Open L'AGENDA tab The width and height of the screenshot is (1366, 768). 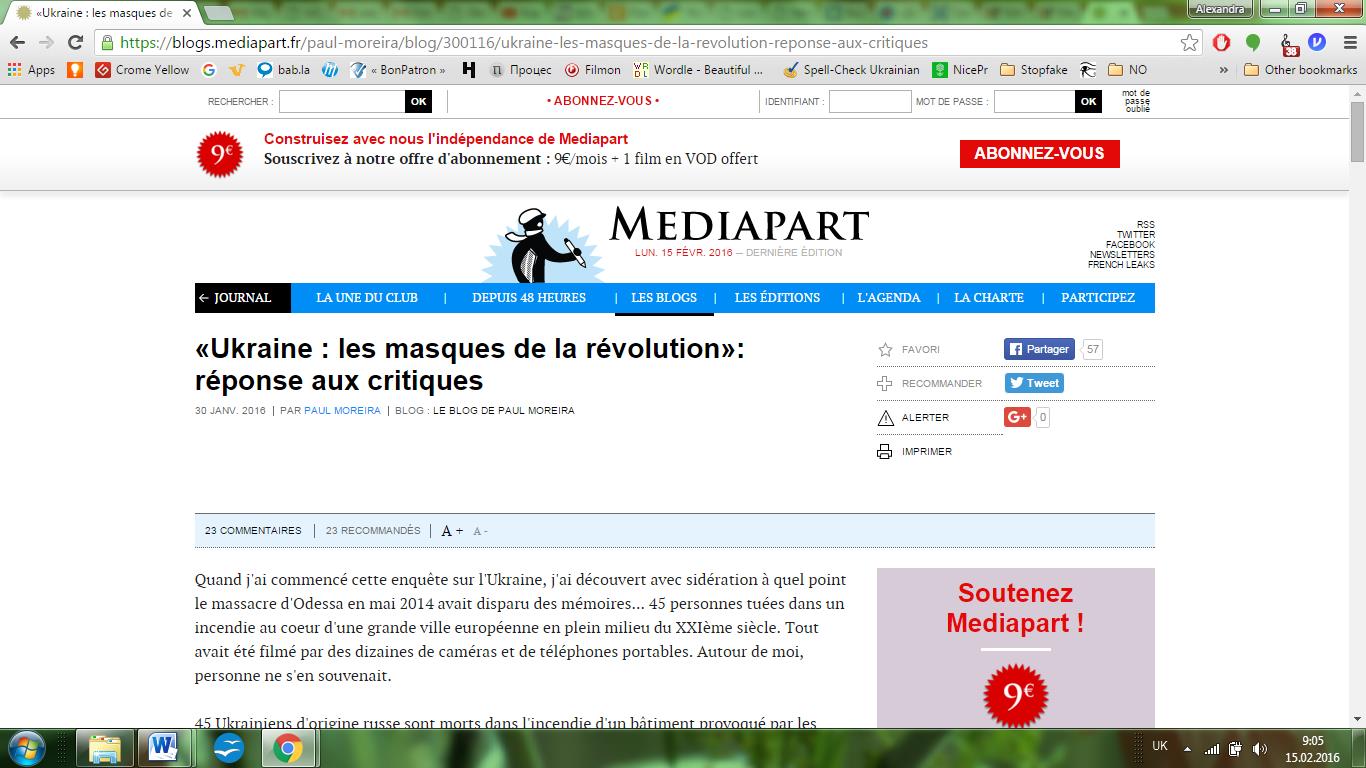[x=889, y=298]
